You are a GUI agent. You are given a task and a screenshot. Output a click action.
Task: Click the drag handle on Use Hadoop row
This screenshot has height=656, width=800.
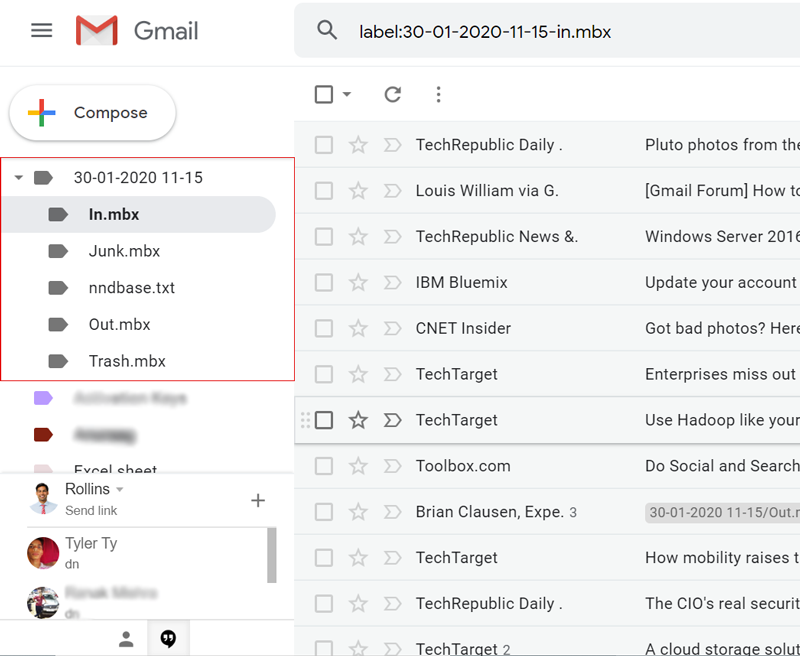pyautogui.click(x=305, y=420)
